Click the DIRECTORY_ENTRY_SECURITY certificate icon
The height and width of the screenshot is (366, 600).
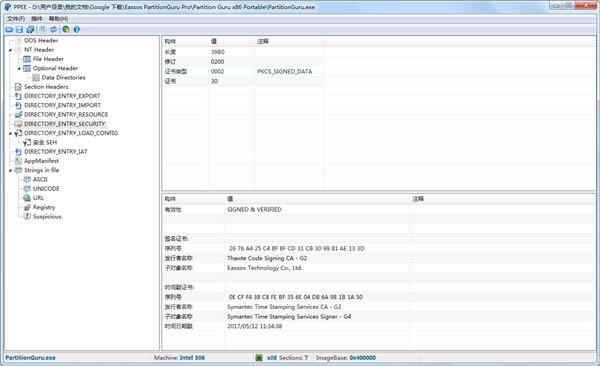(18, 124)
